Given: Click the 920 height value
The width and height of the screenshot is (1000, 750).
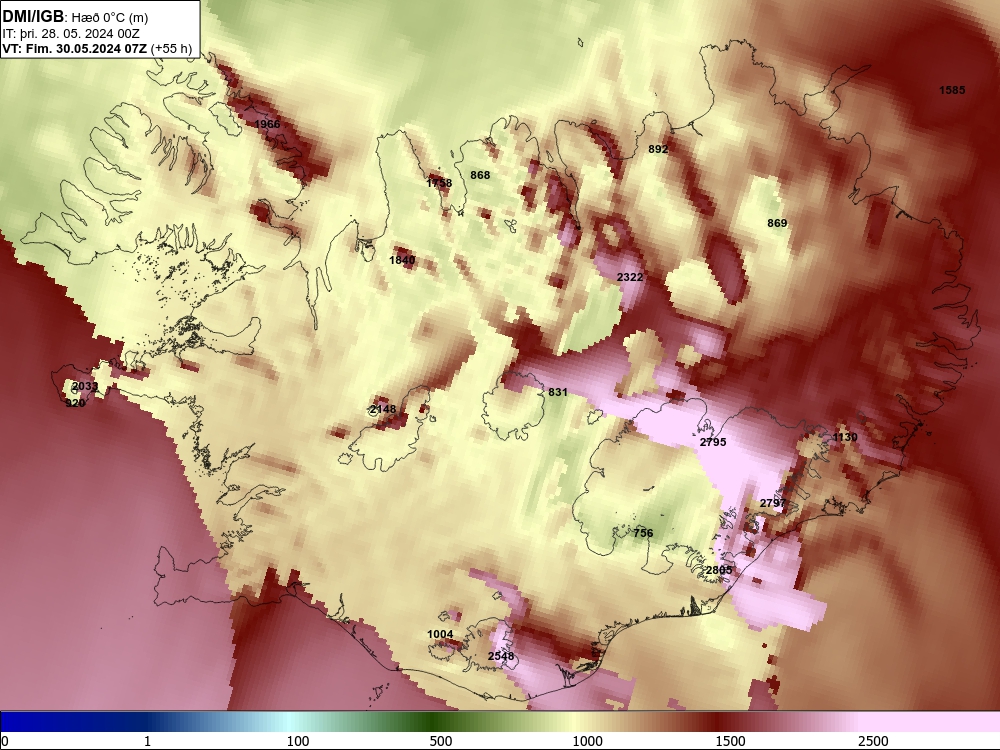Looking at the screenshot, I should pos(75,402).
